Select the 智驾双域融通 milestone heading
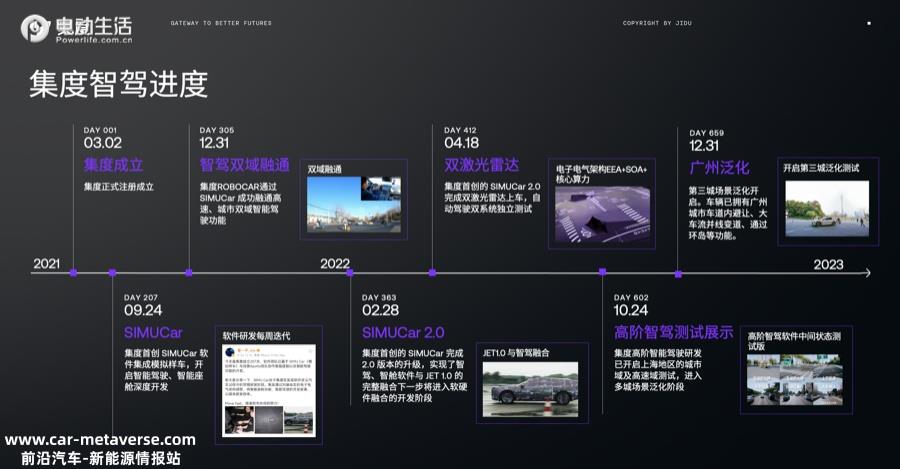Image resolution: width=900 pixels, height=469 pixels. click(x=245, y=165)
